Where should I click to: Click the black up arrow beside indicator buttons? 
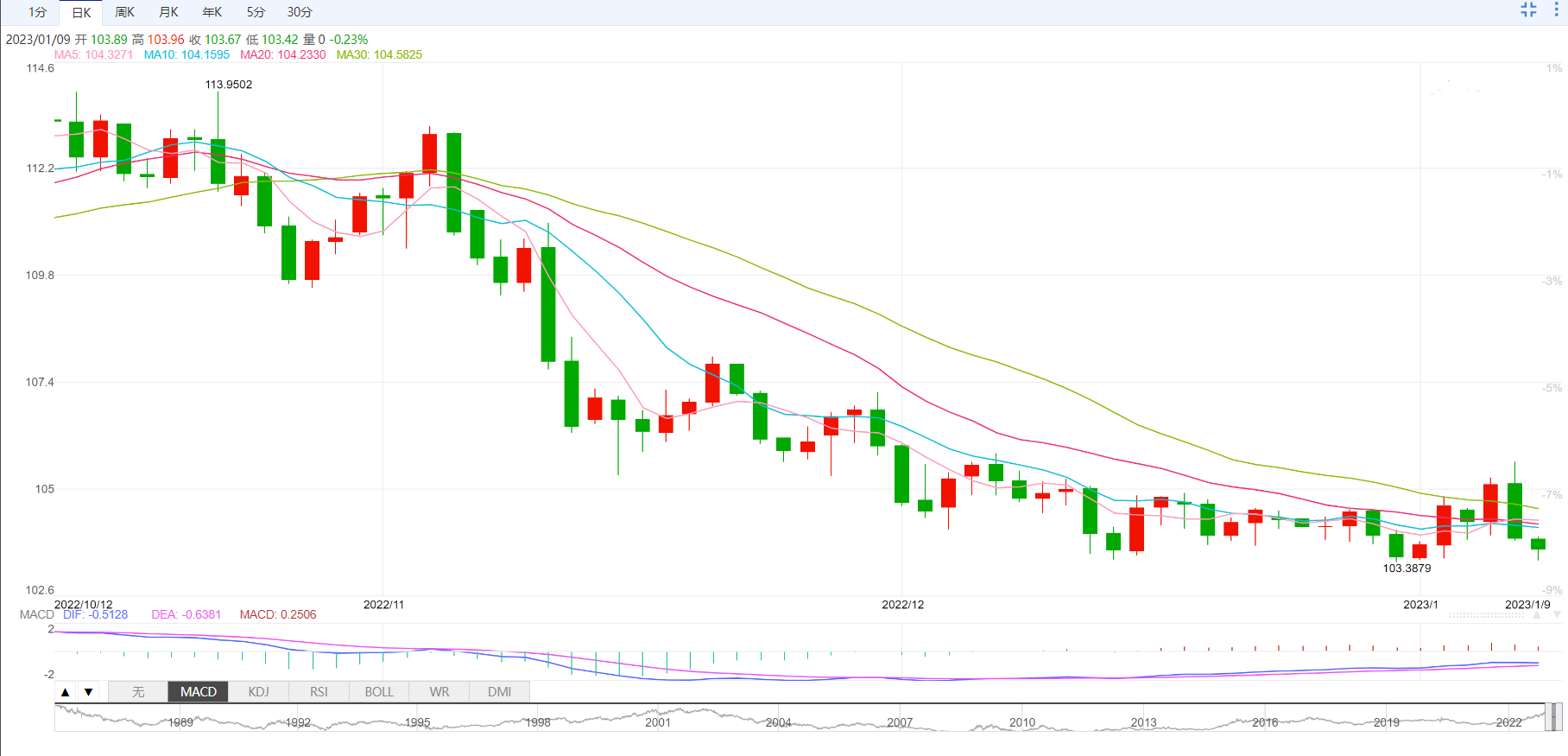(65, 692)
